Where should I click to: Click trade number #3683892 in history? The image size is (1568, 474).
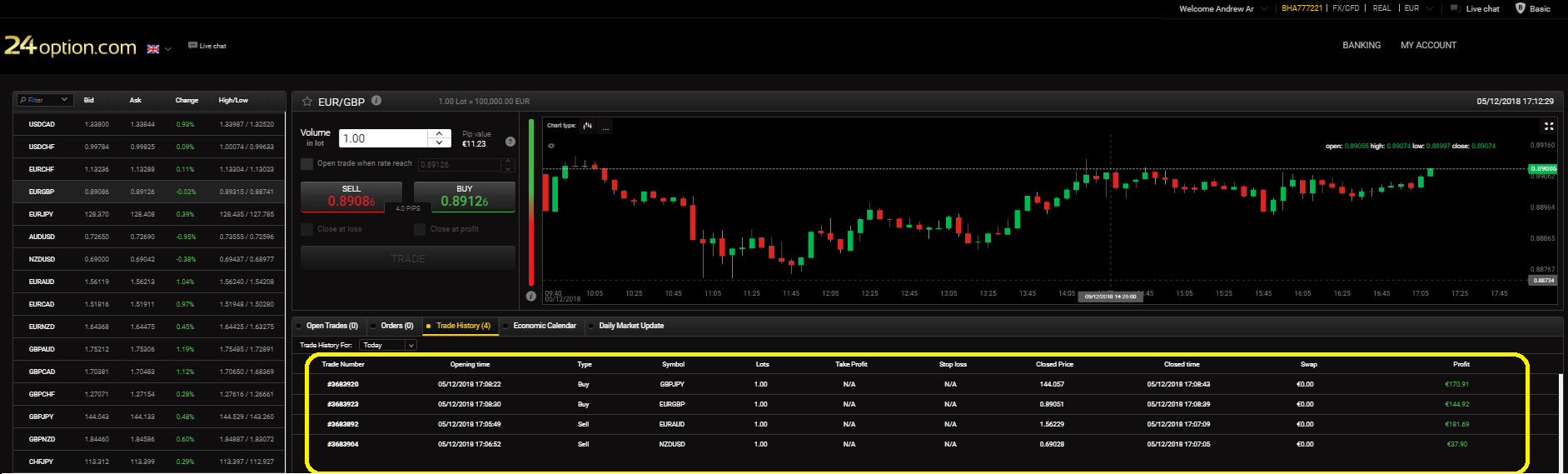click(342, 424)
